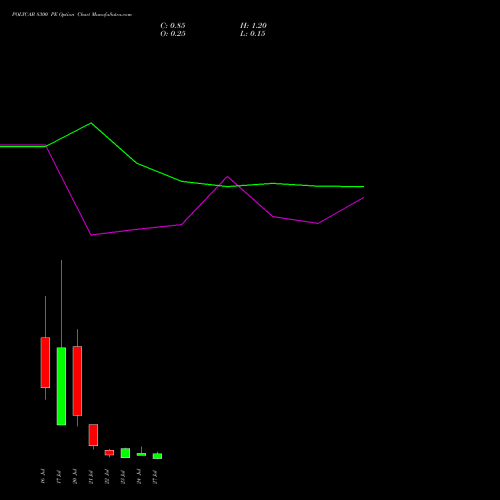Click the 27 Jul date label
Screen dimensions: 500x500
click(155, 476)
